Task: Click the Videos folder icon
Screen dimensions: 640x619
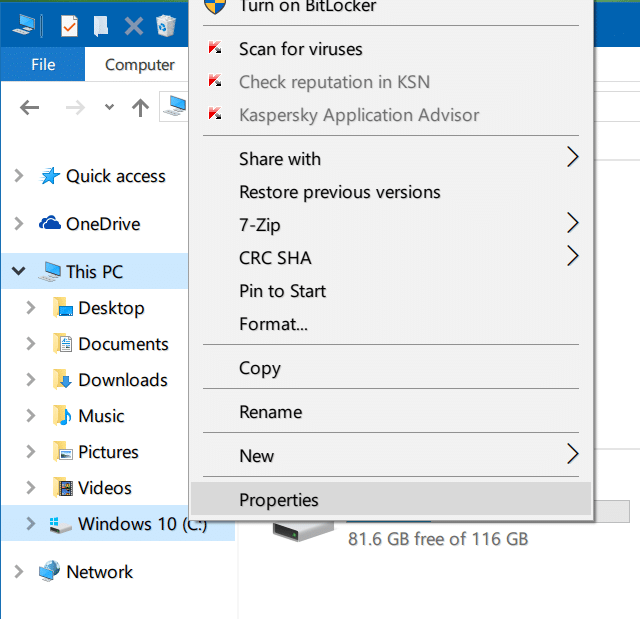Action: pyautogui.click(x=62, y=487)
